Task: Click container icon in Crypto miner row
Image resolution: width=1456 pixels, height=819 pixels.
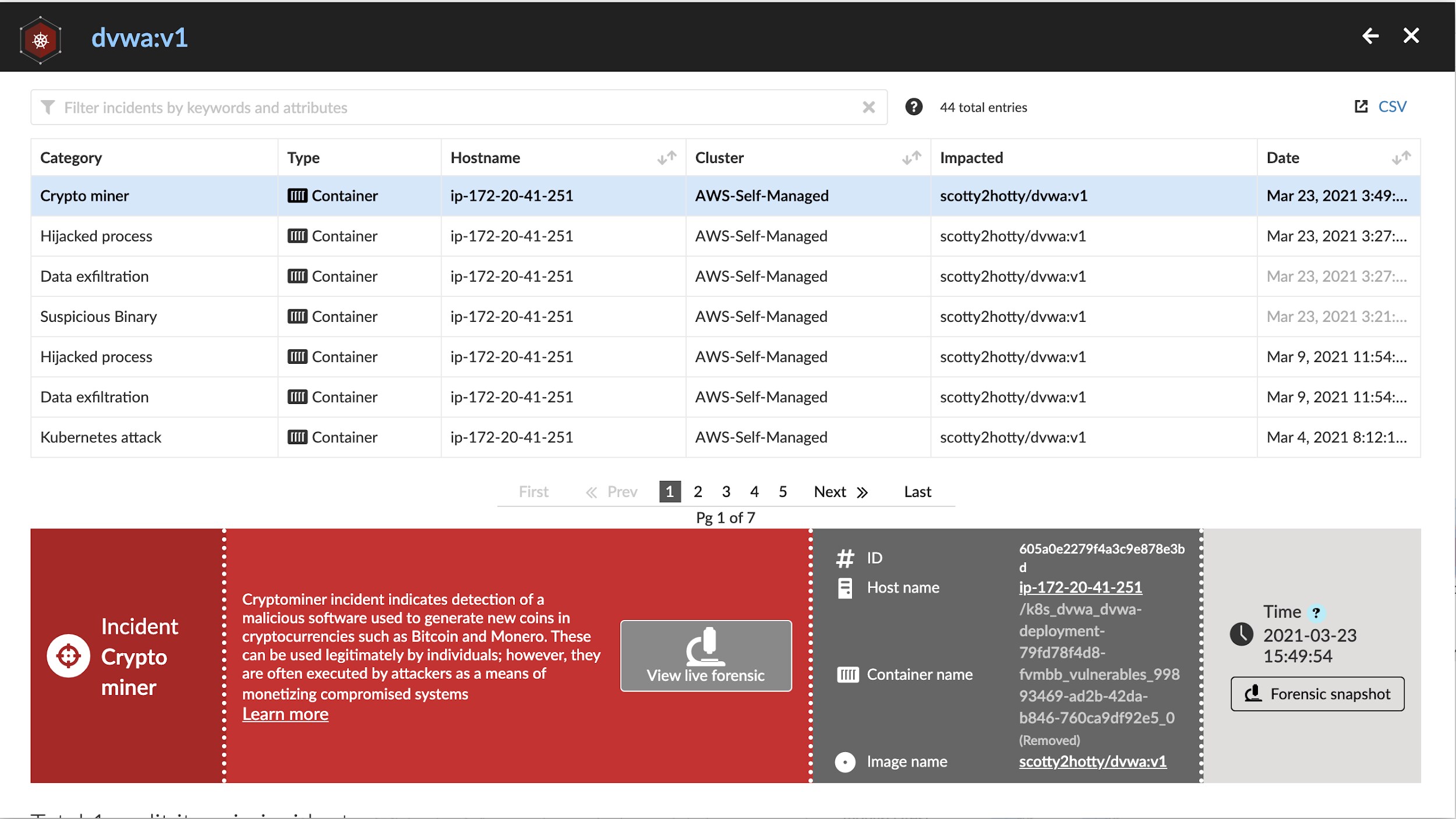Action: 298,196
